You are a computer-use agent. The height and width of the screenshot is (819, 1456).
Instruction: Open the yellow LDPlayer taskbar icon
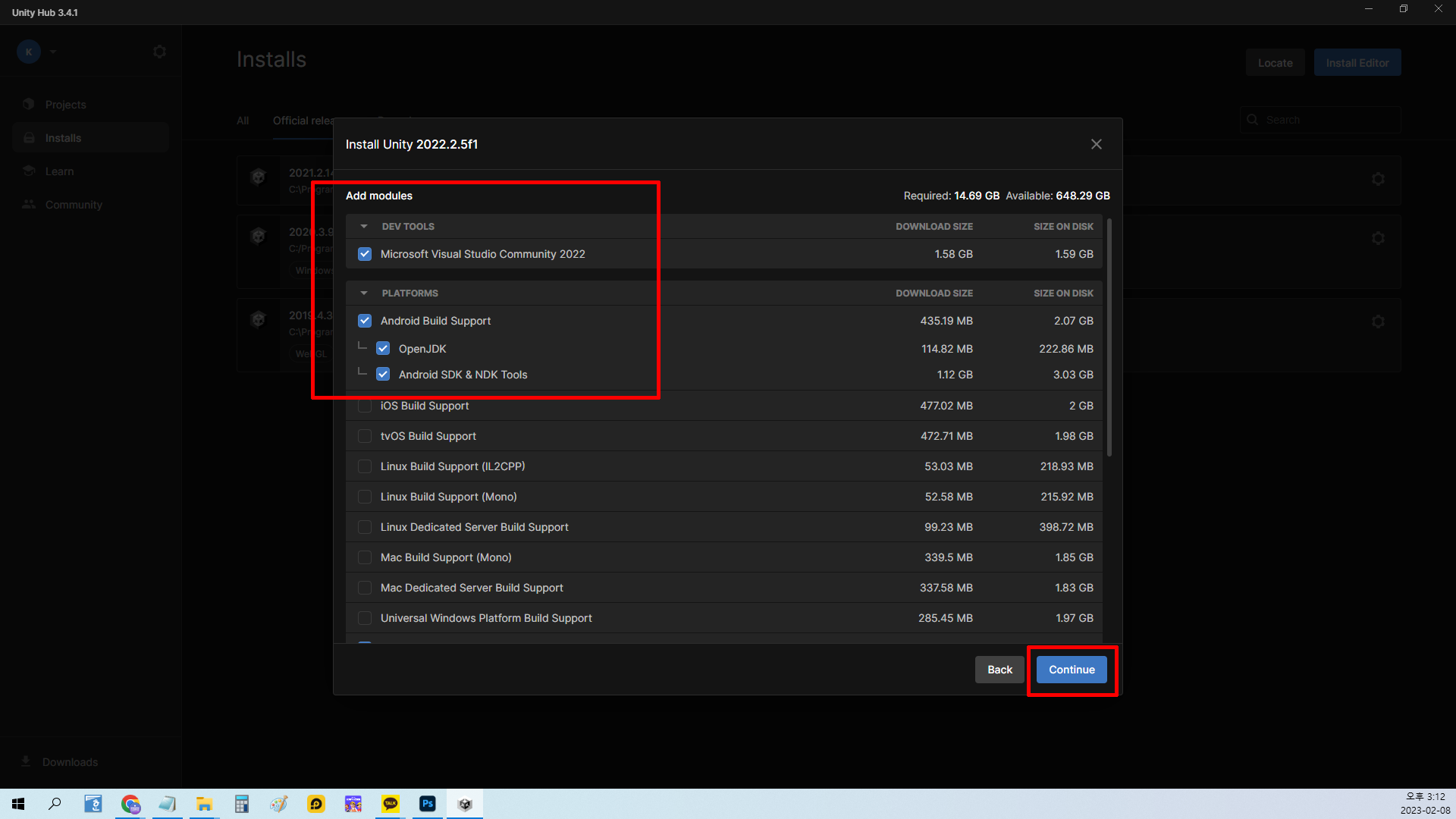(x=316, y=804)
